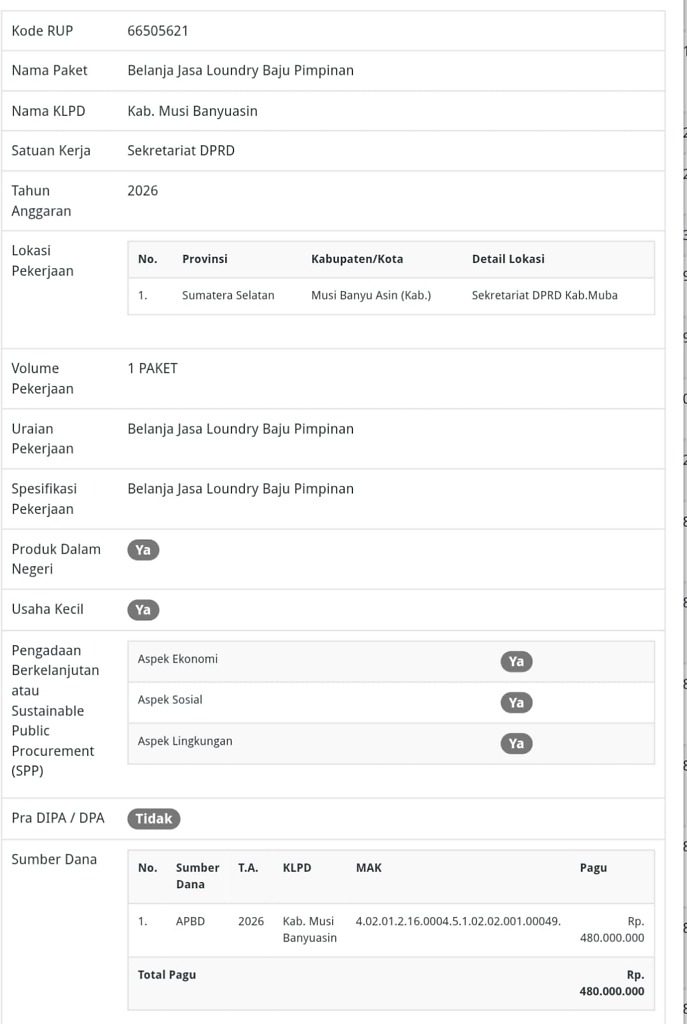687x1024 pixels.
Task: Click the MAK column header
Action: (x=368, y=868)
